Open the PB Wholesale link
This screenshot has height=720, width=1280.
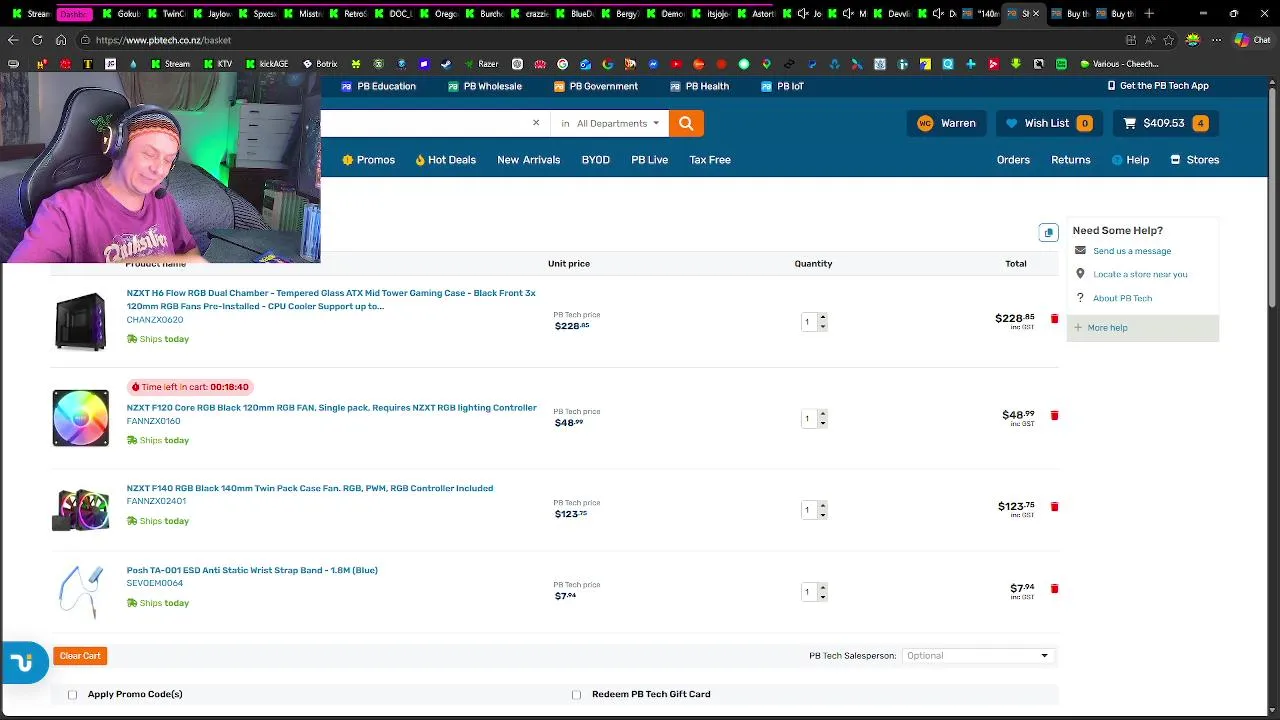(x=485, y=86)
